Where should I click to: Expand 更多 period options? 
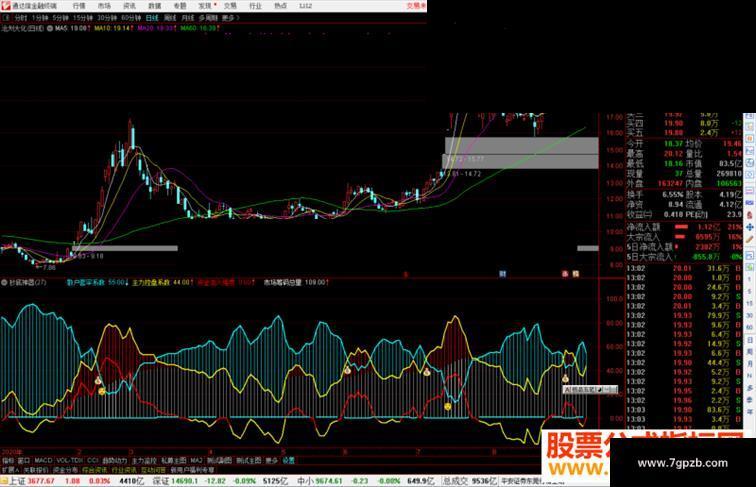pos(230,18)
